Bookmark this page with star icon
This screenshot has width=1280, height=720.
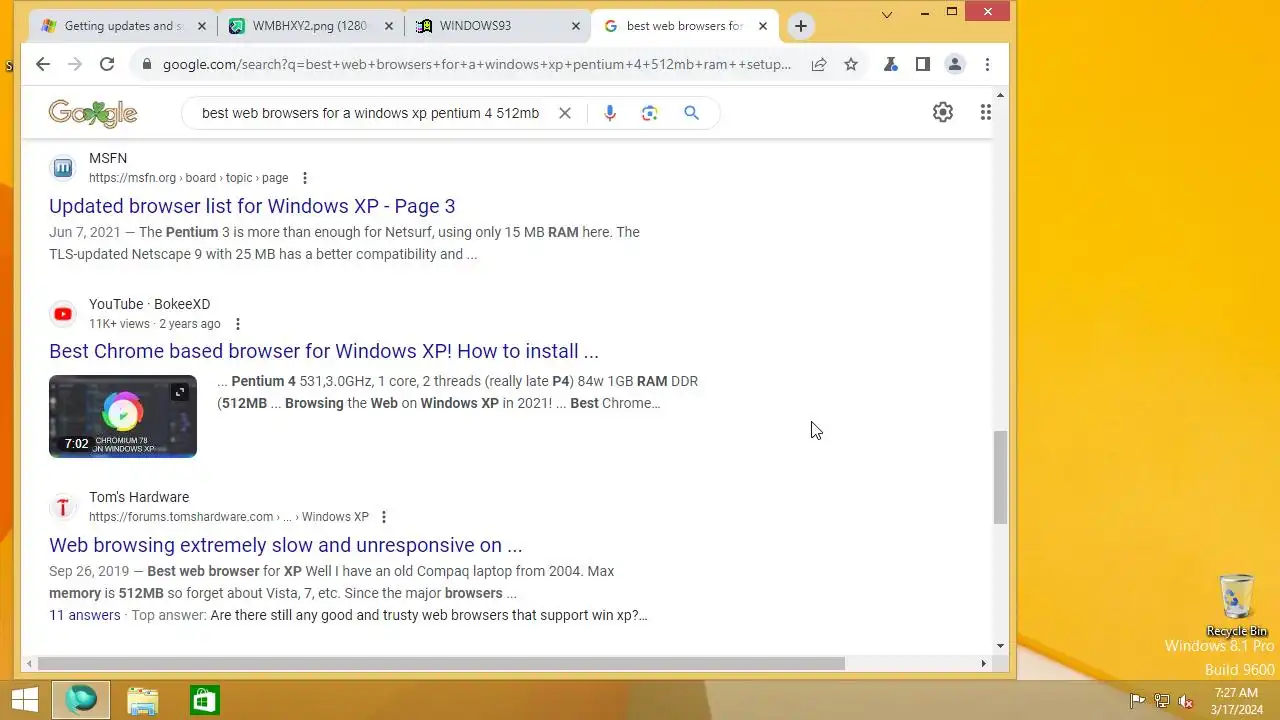pos(851,64)
